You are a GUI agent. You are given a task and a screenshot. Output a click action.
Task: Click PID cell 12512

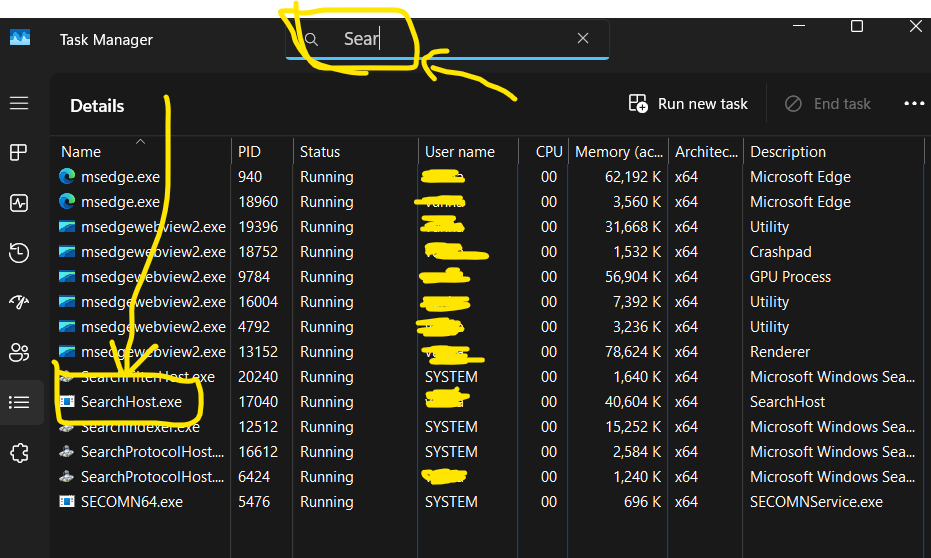258,427
